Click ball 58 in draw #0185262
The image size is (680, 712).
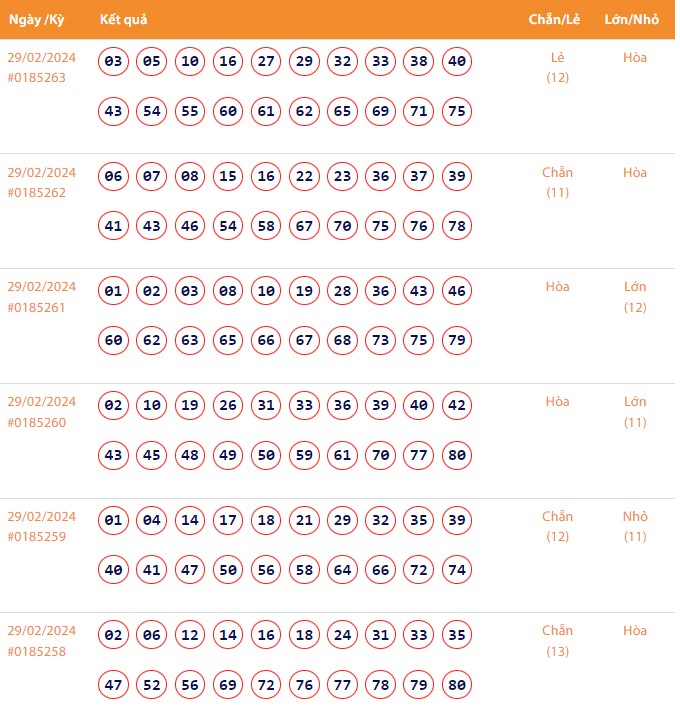click(x=266, y=226)
